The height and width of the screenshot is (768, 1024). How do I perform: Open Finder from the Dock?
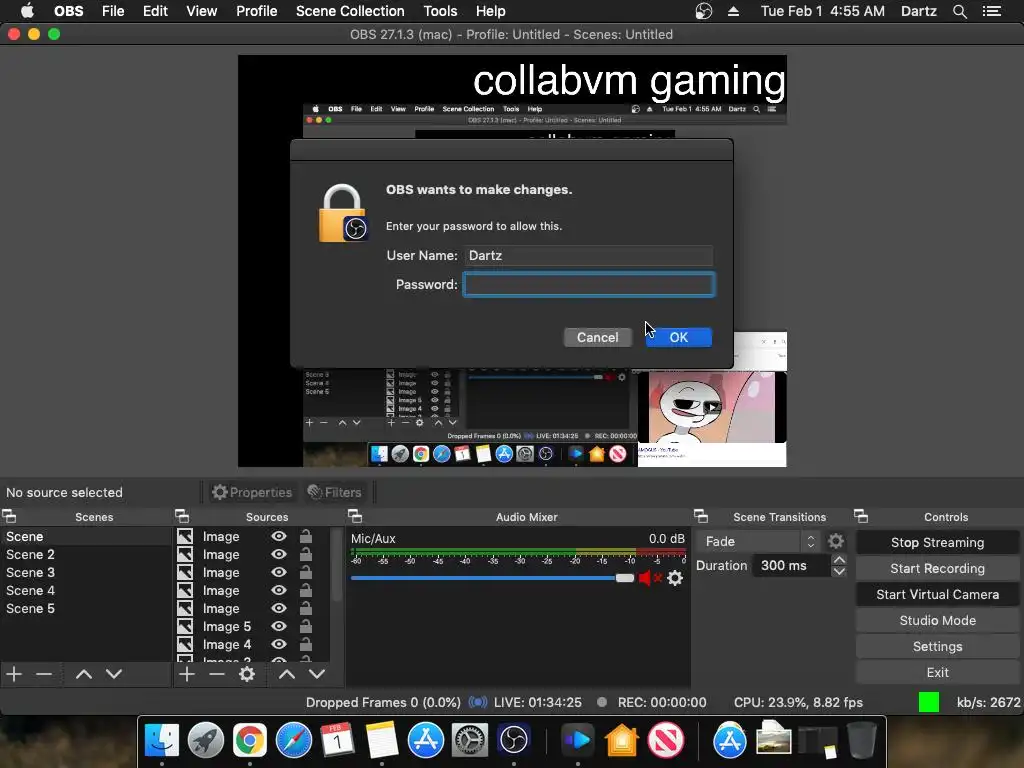[x=161, y=740]
